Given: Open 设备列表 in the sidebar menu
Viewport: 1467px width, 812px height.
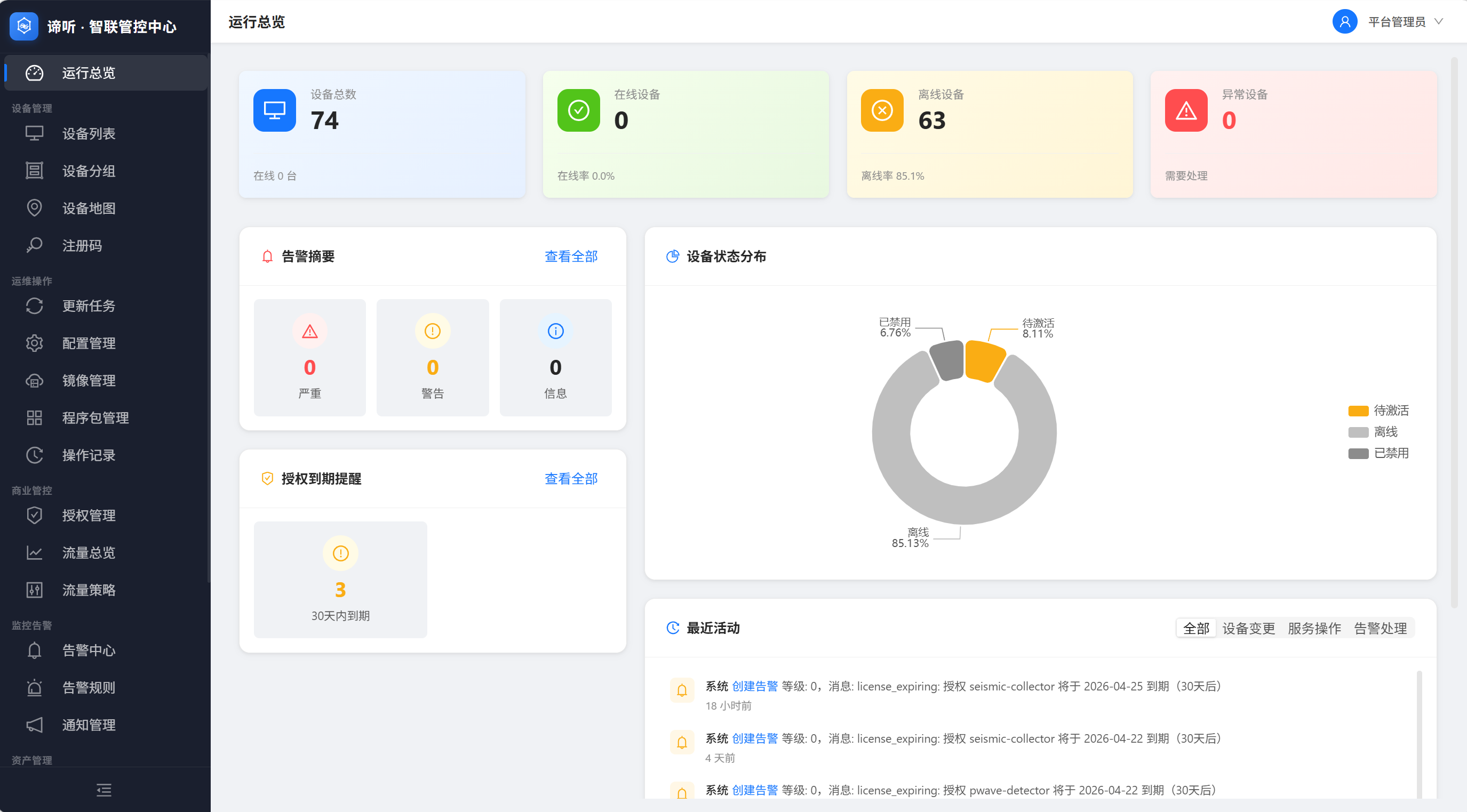Looking at the screenshot, I should click(88, 134).
